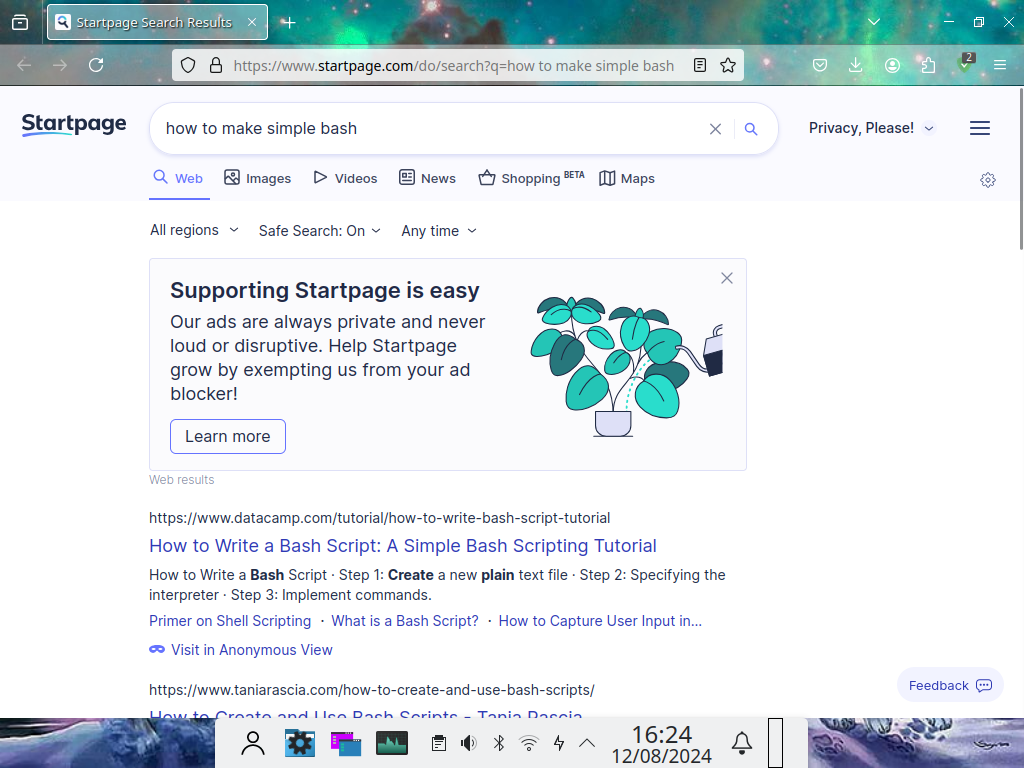The image size is (1024, 768).
Task: Go back with the browser back arrow
Action: pos(24,65)
